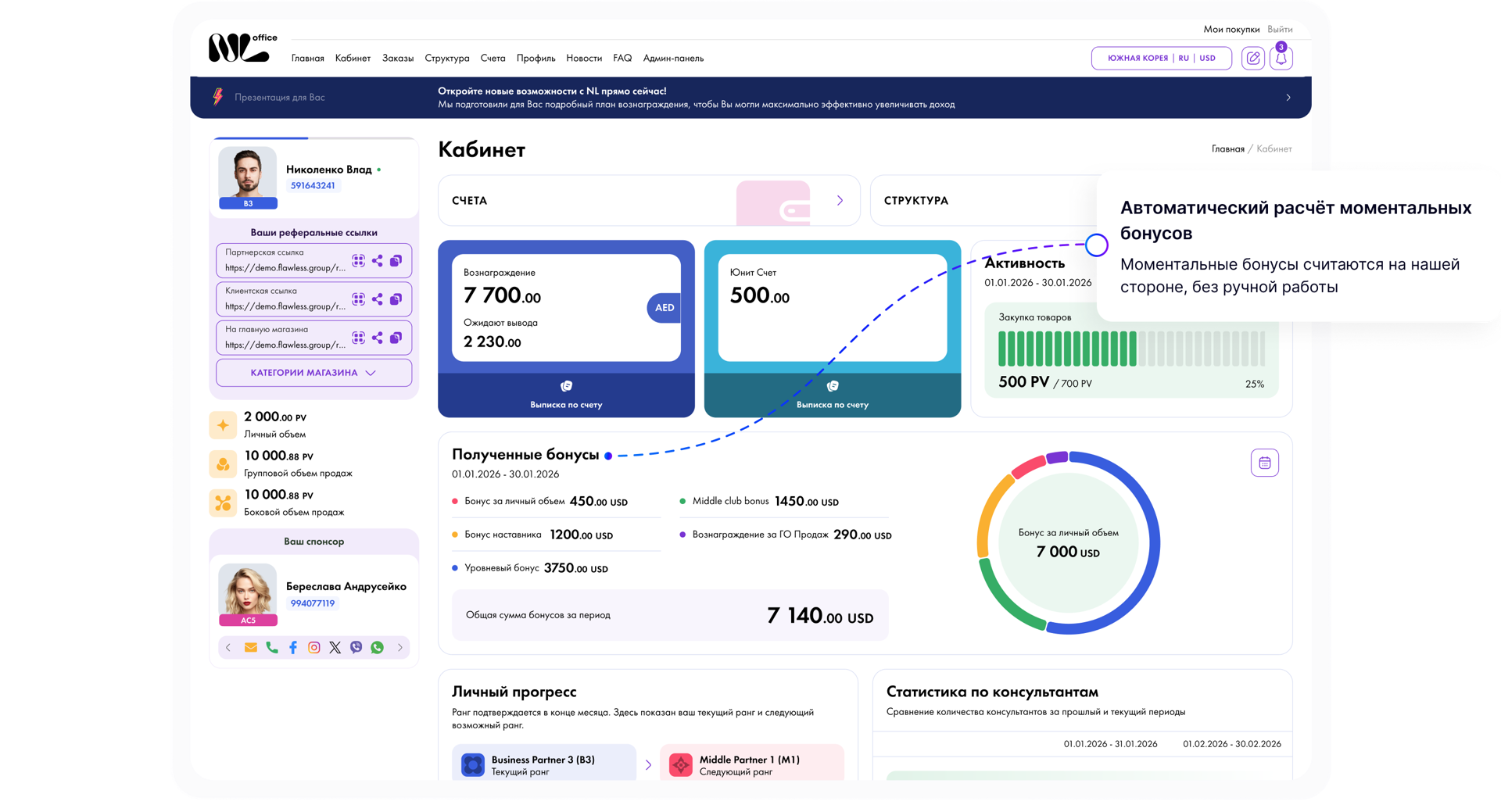Open the notifications bell icon

tap(1281, 59)
